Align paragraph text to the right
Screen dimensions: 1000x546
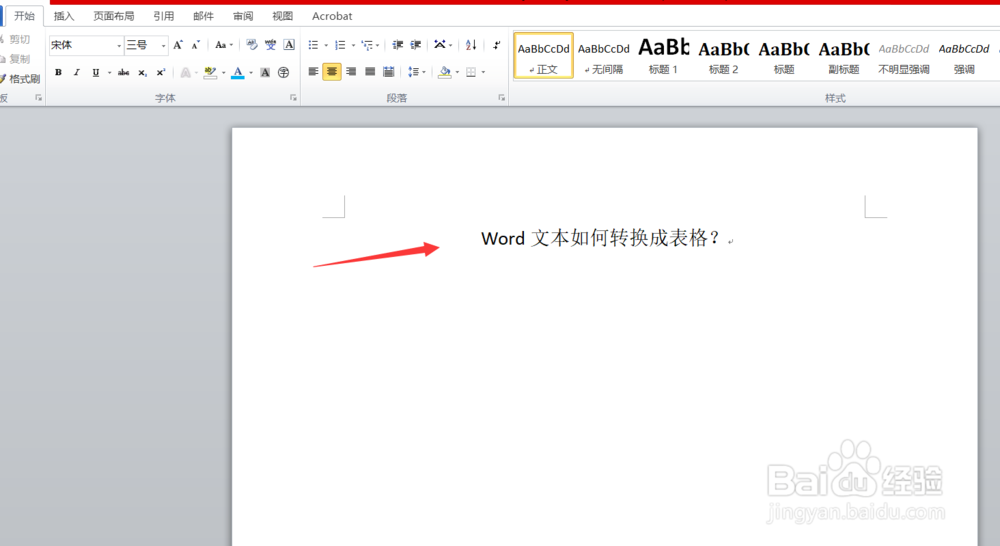(x=351, y=71)
